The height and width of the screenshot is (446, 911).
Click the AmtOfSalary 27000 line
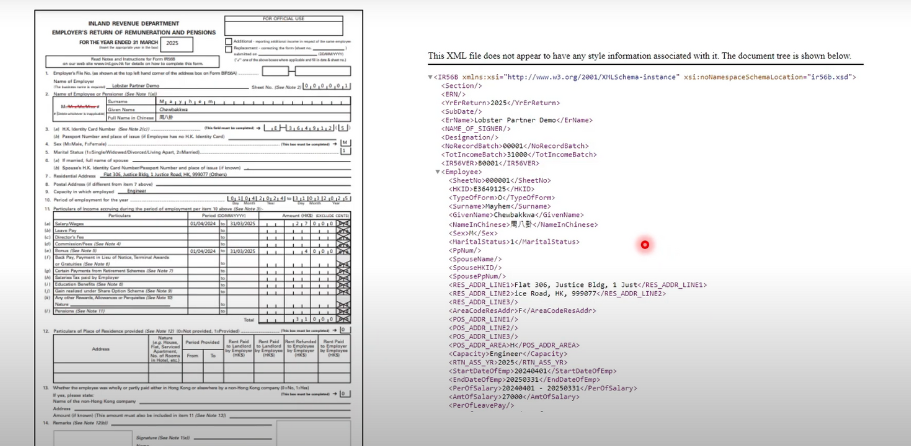(514, 397)
